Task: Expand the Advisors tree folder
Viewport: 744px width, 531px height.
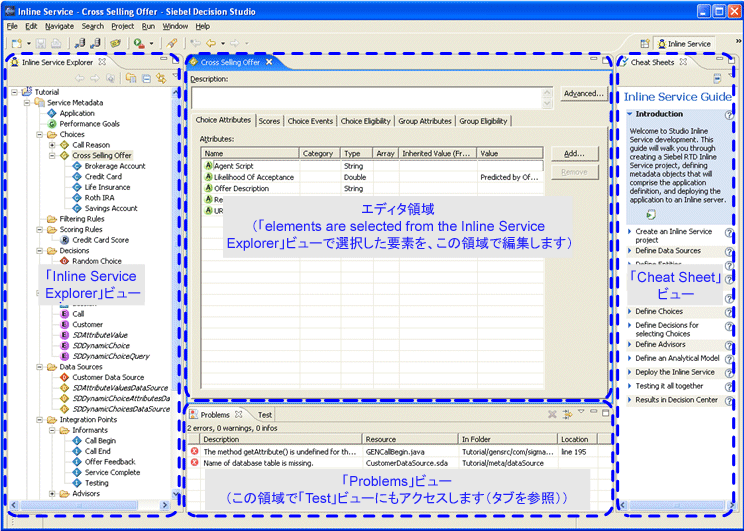Action: (x=52, y=494)
